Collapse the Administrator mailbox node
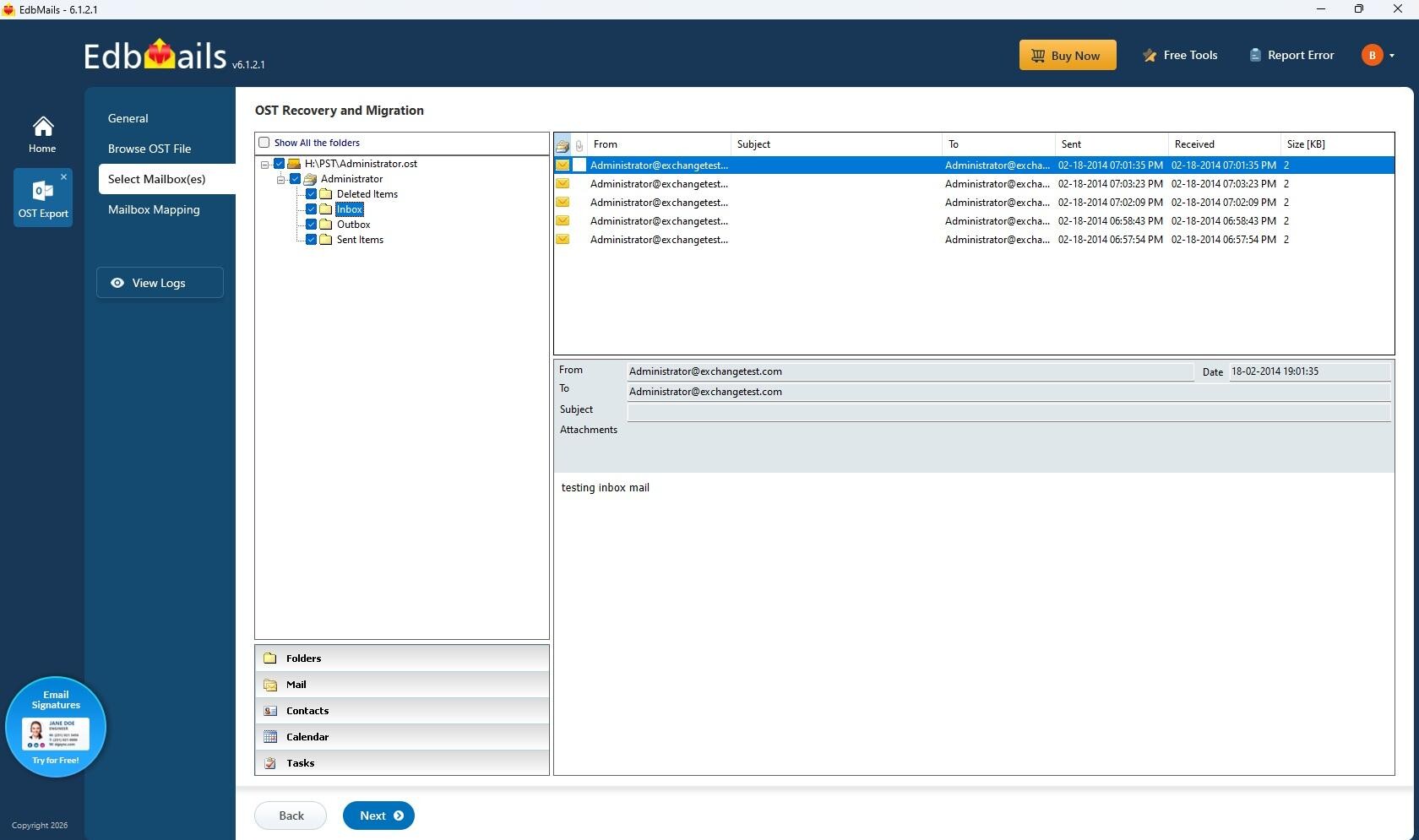The image size is (1419, 840). (281, 180)
